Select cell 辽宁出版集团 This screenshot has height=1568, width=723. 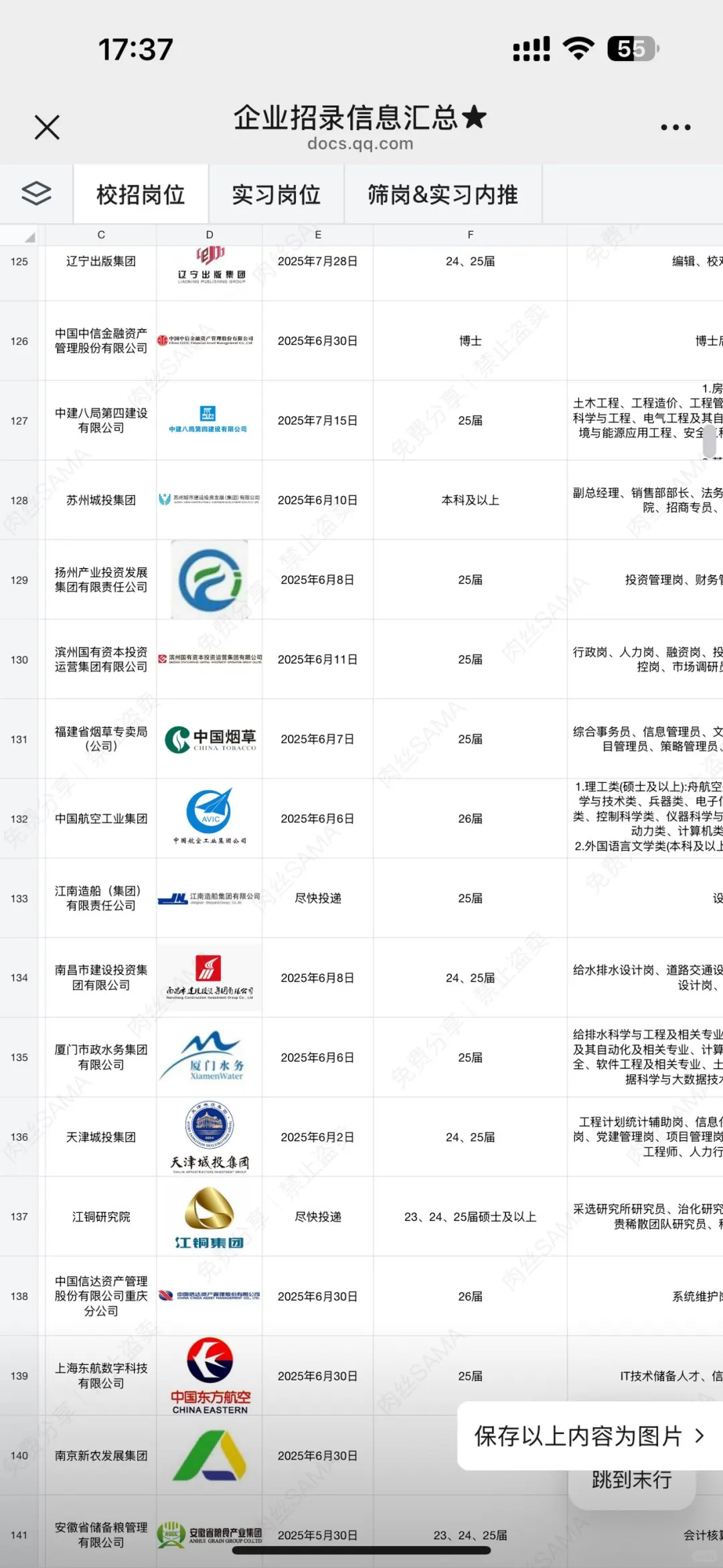101,262
